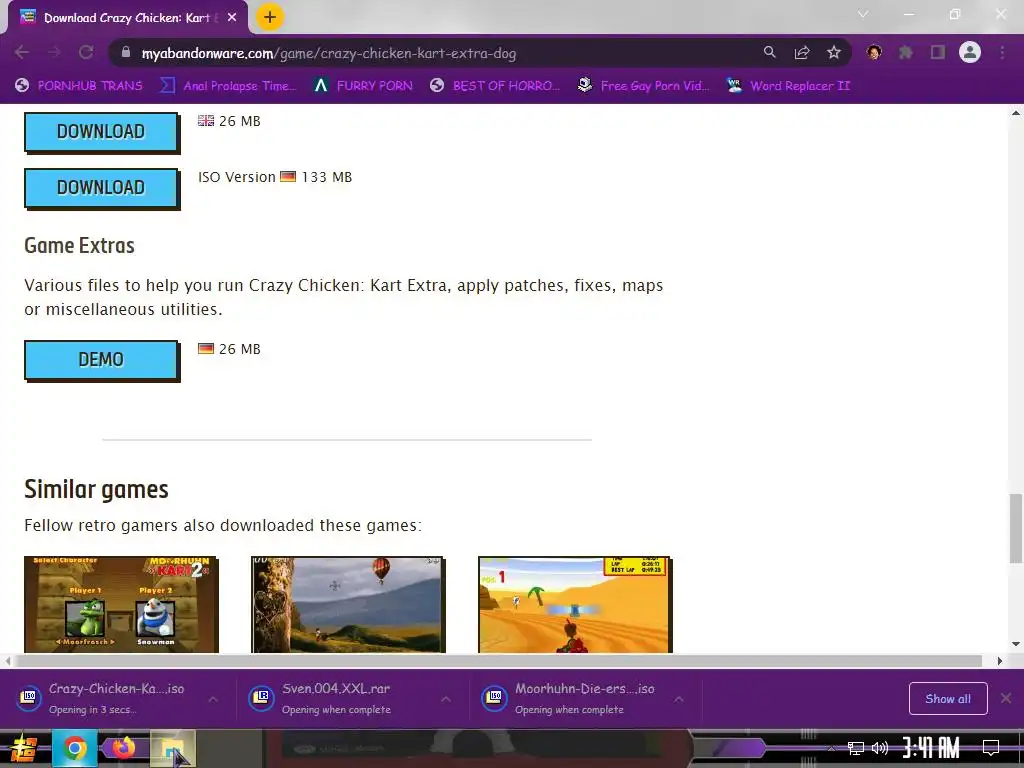
Task: Click the volume speaker tray icon
Action: click(880, 748)
